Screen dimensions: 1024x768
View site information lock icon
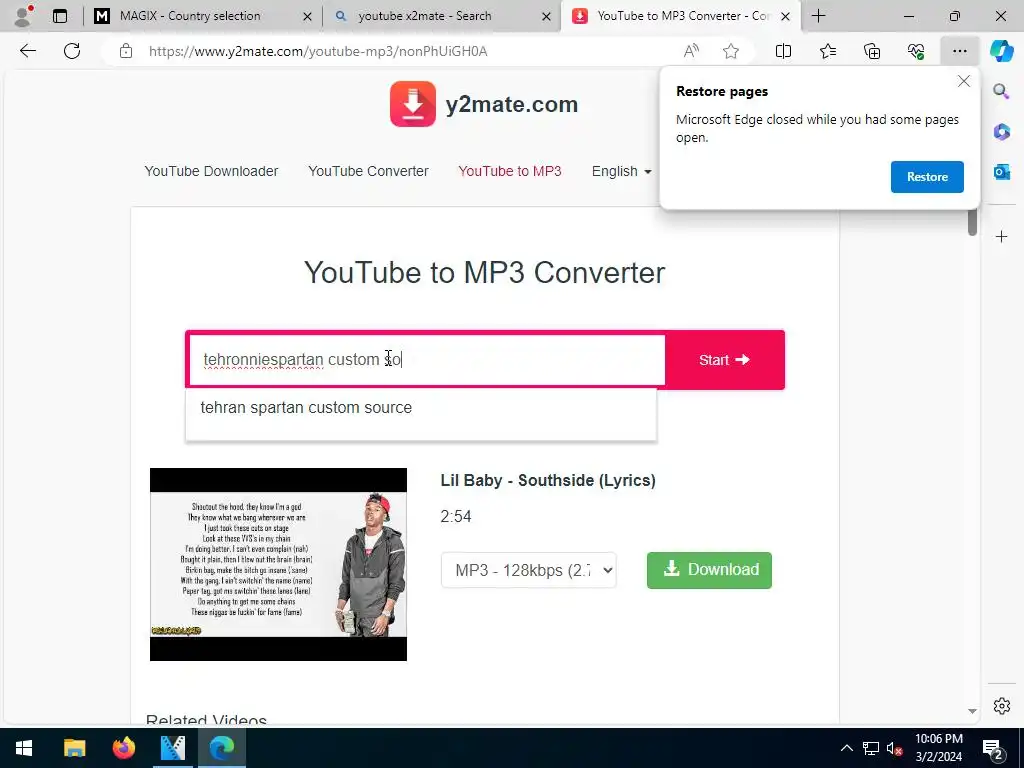[x=126, y=51]
